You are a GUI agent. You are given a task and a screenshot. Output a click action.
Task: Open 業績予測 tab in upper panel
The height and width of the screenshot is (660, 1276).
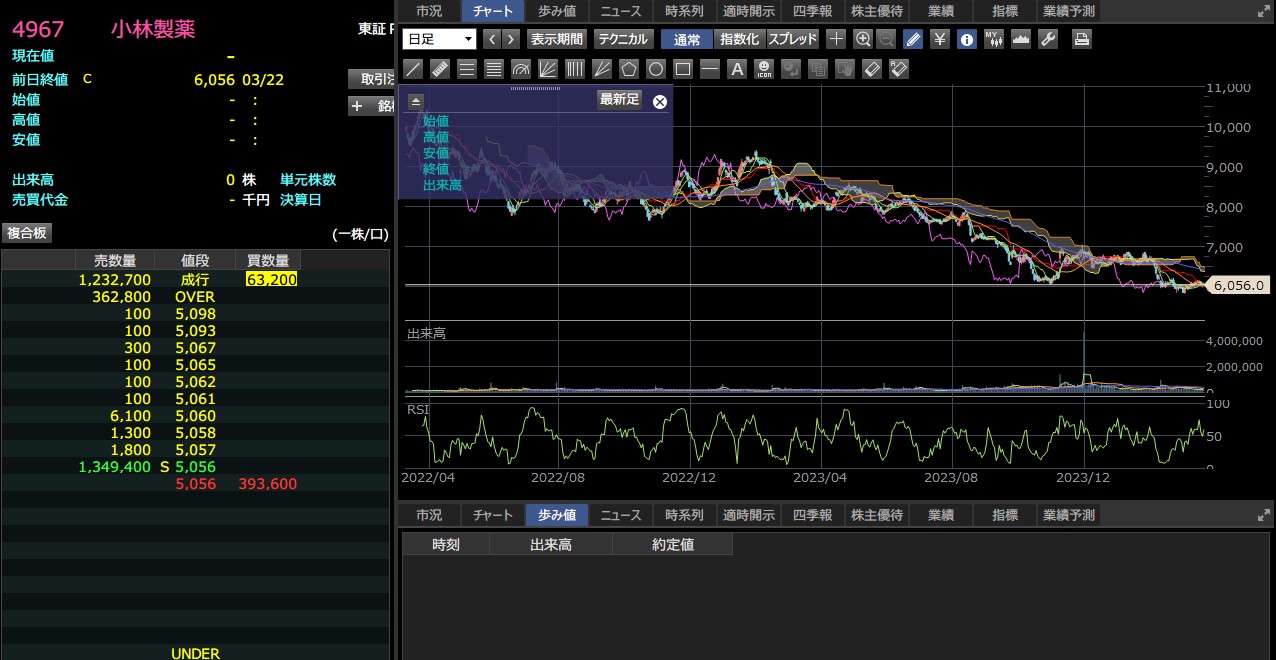point(1068,11)
